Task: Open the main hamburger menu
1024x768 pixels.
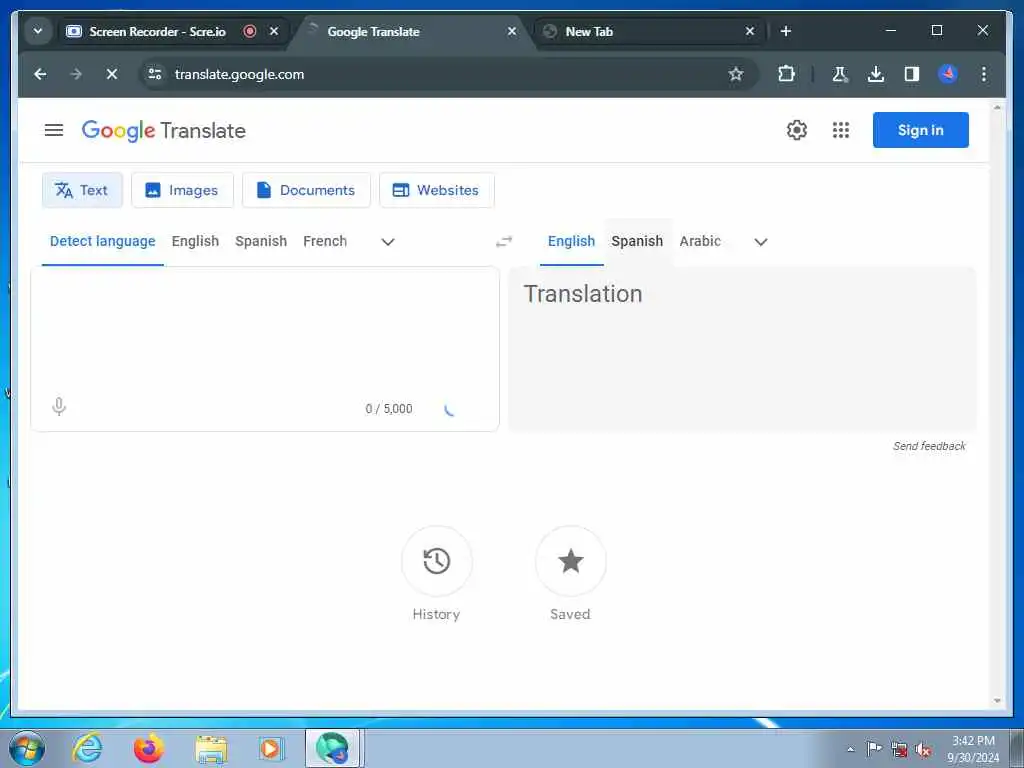Action: 54,130
